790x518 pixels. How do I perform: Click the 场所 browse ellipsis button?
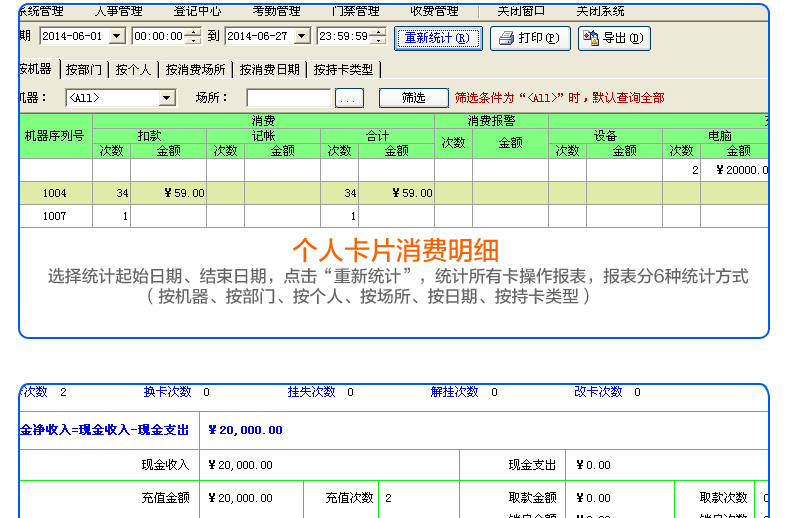(348, 98)
